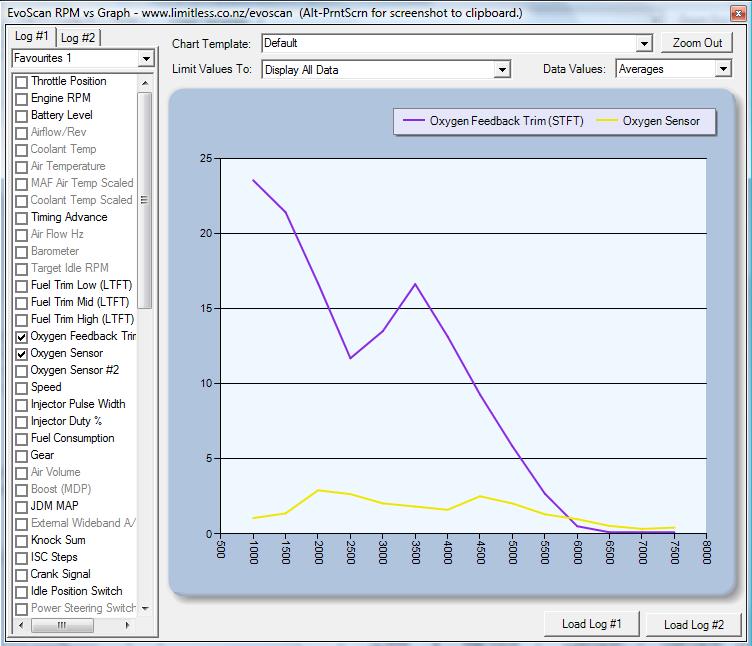Check the Injector Duty % box
Screen dimensions: 752x646
click(21, 422)
